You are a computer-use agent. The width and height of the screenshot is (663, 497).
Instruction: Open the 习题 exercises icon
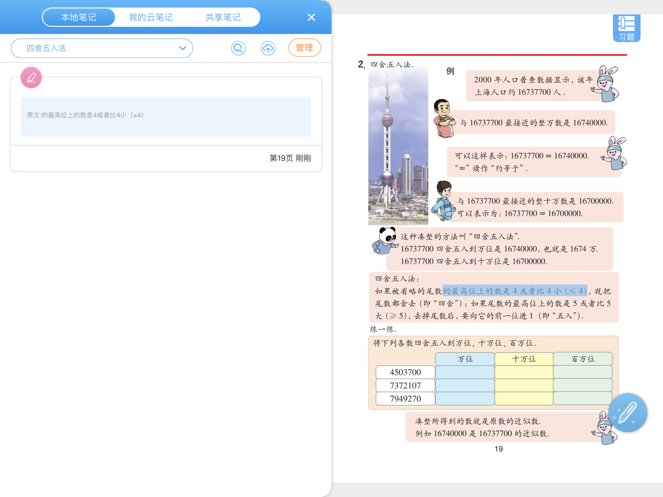(x=626, y=27)
